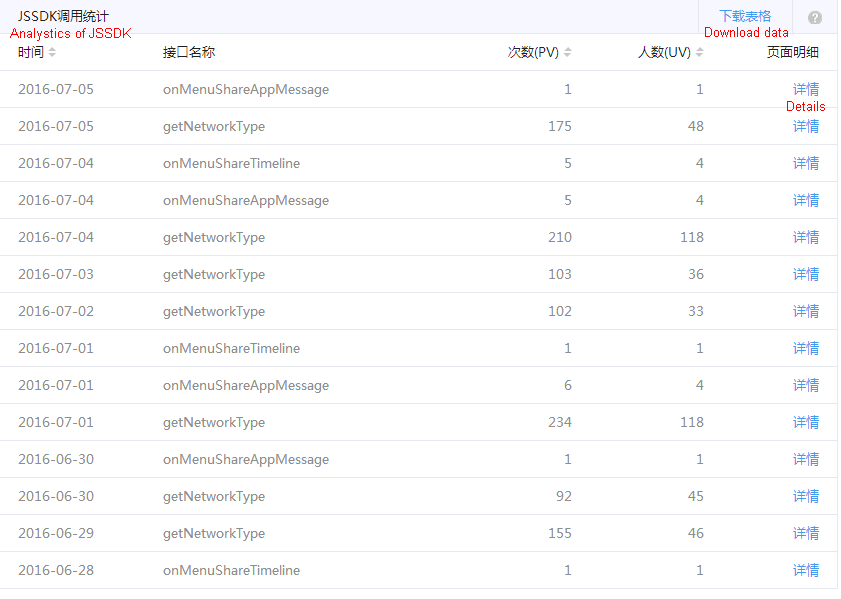Open 详情 for 2016-07-04 onMenuShareAppMessage row

tap(806, 200)
